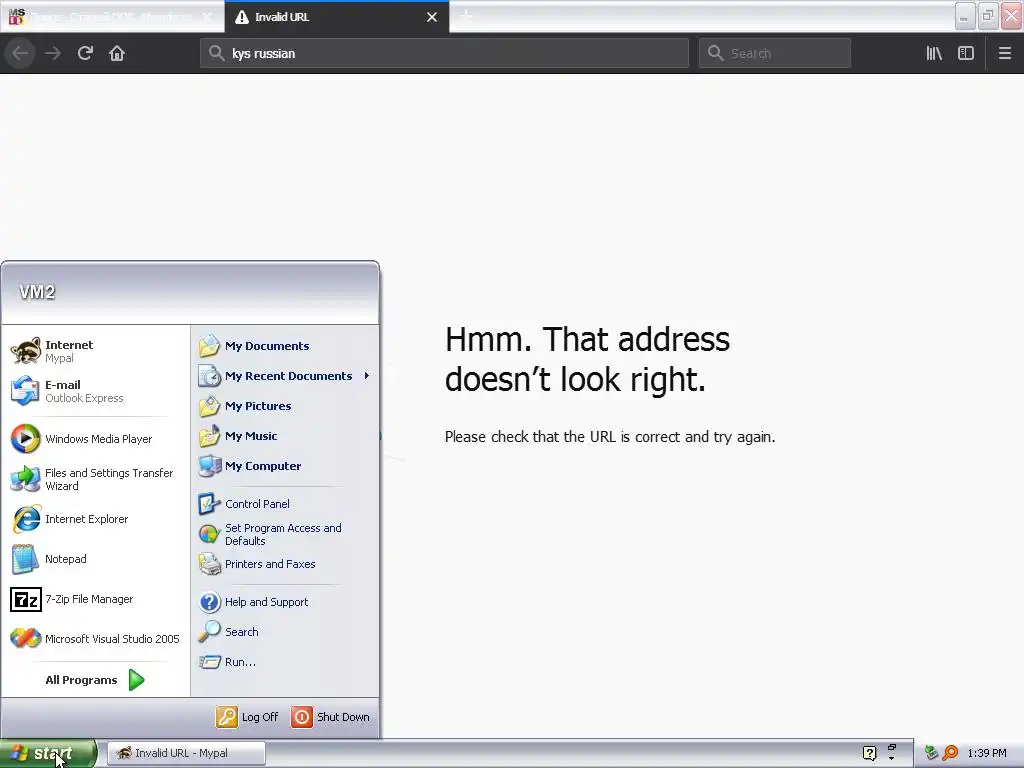Reload the current page
Screen dimensions: 1024x768
pos(85,53)
